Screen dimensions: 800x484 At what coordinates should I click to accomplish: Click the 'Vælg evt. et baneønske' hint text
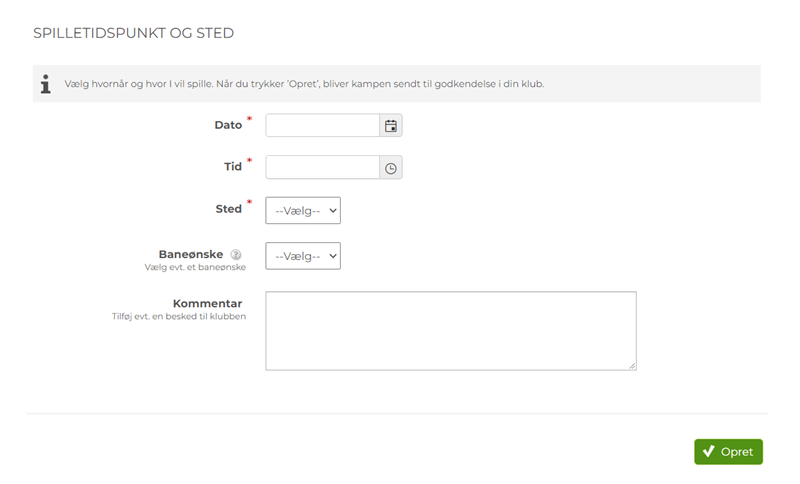[195, 268]
